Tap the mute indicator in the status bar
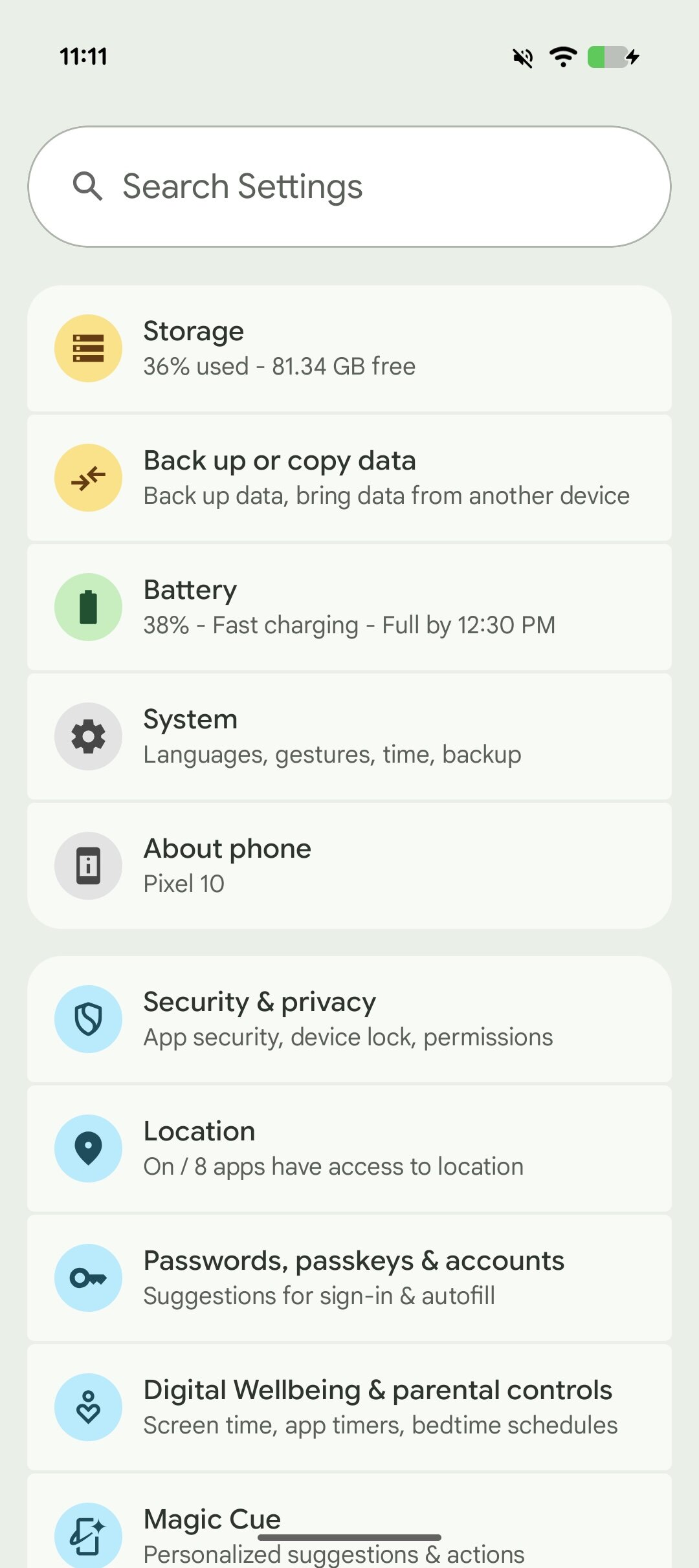699x1568 pixels. (x=522, y=57)
